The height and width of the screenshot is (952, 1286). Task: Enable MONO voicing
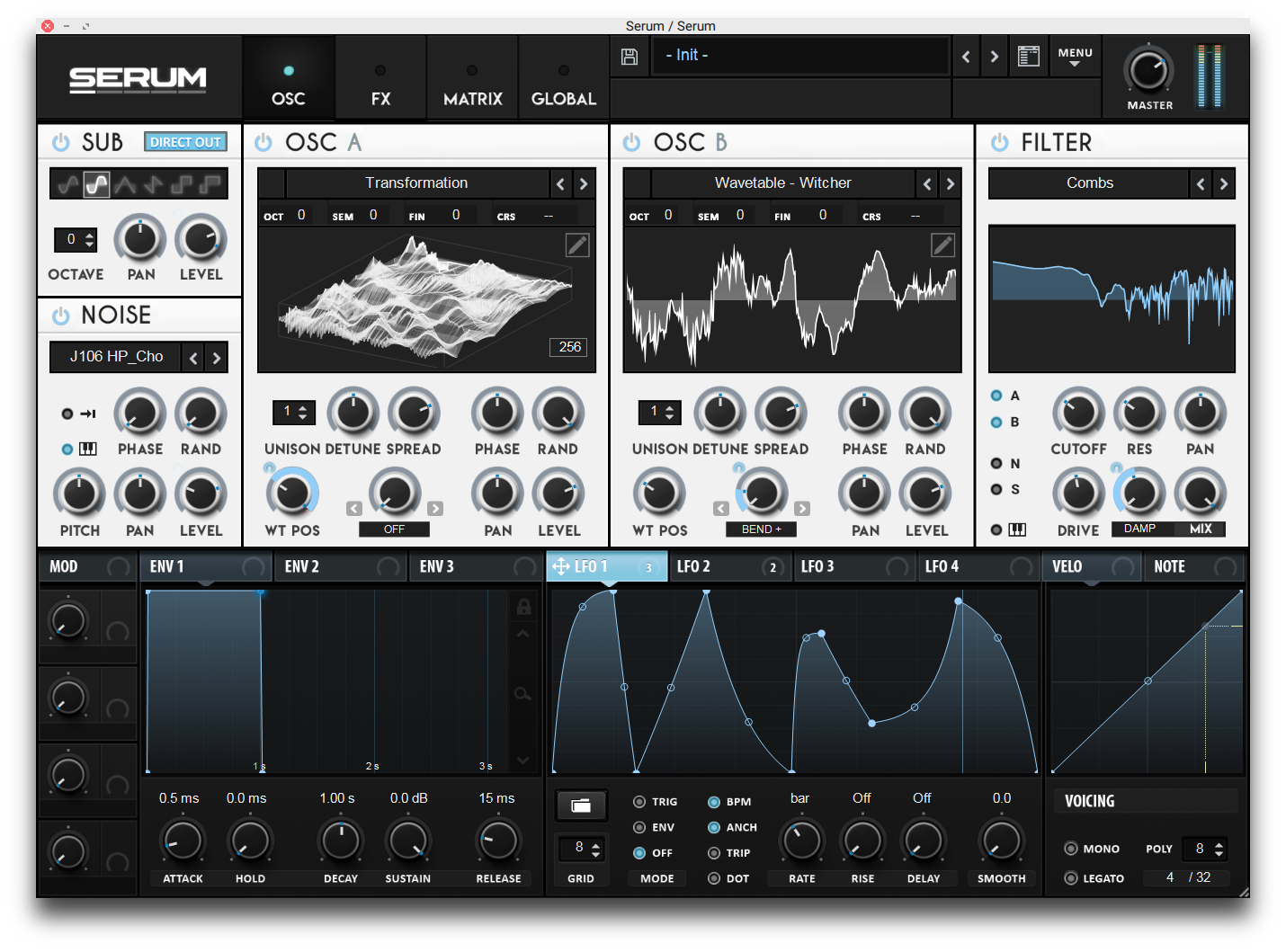click(x=1071, y=849)
